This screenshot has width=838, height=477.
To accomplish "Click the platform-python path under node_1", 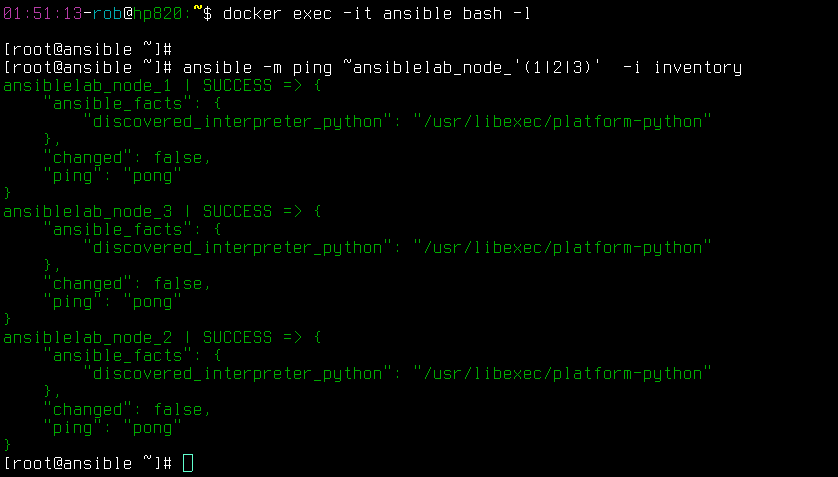I will point(563,122).
